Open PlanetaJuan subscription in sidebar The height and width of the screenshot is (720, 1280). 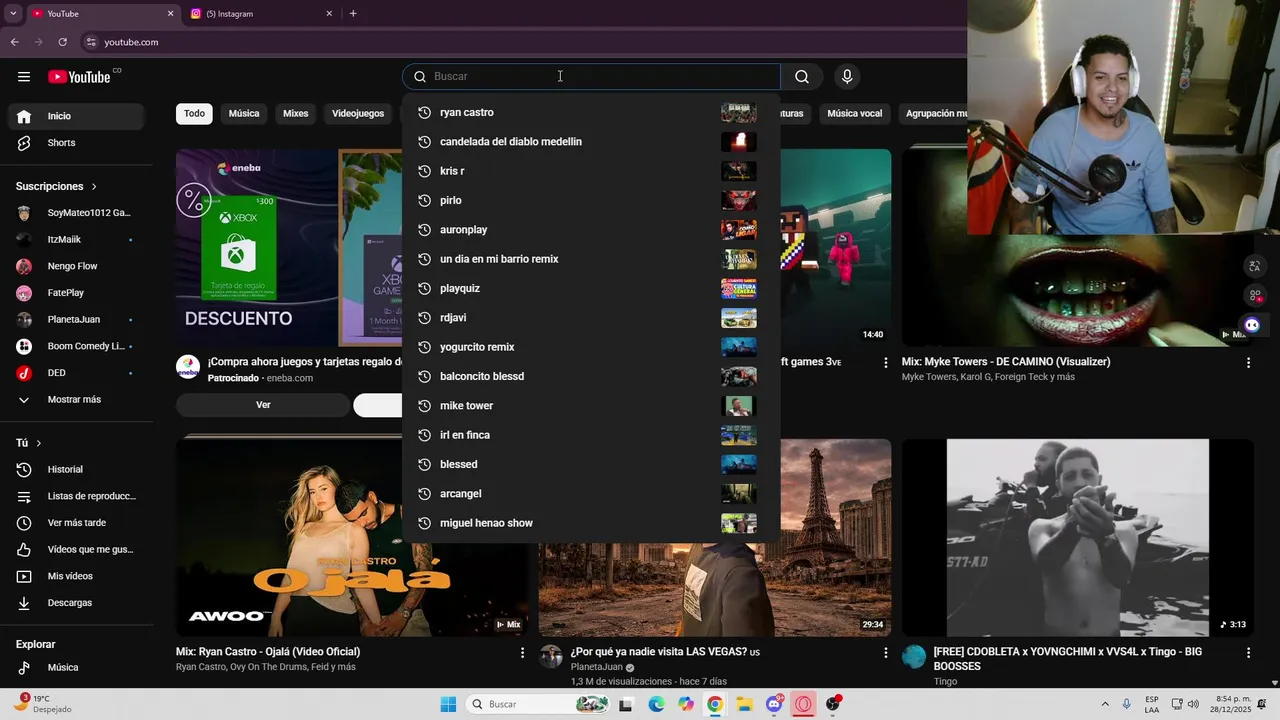point(76,320)
